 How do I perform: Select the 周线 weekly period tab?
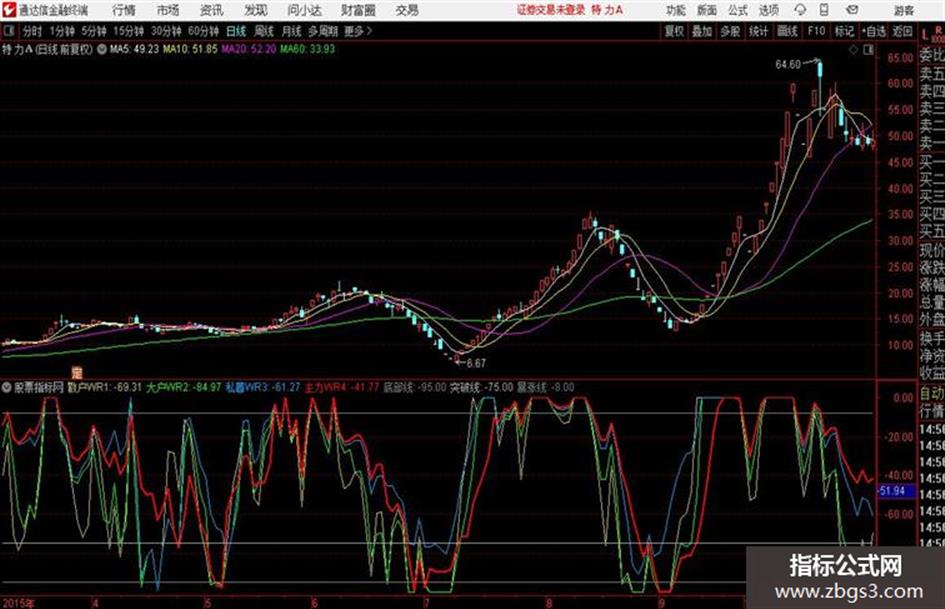click(264, 31)
